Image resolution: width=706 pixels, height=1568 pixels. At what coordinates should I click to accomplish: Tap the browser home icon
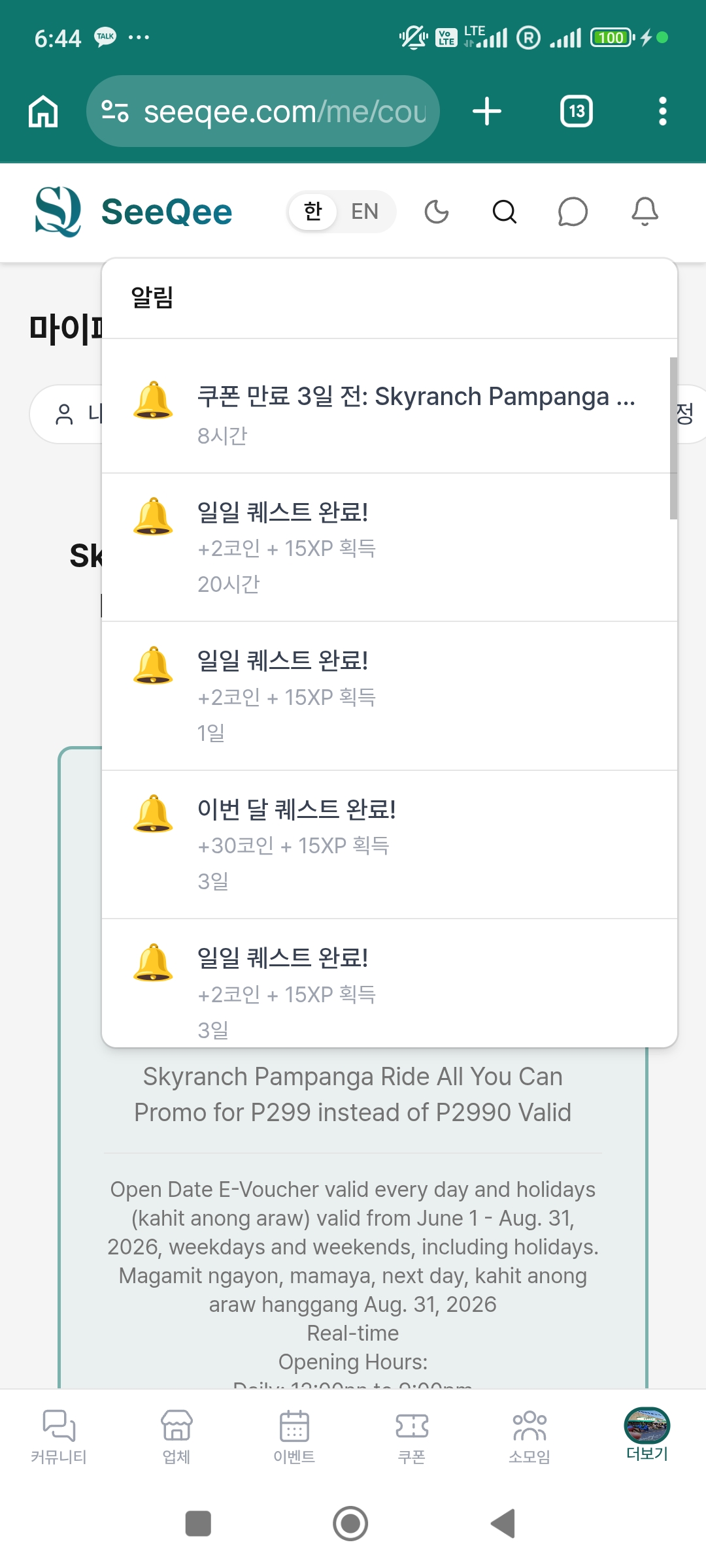pos(43,111)
